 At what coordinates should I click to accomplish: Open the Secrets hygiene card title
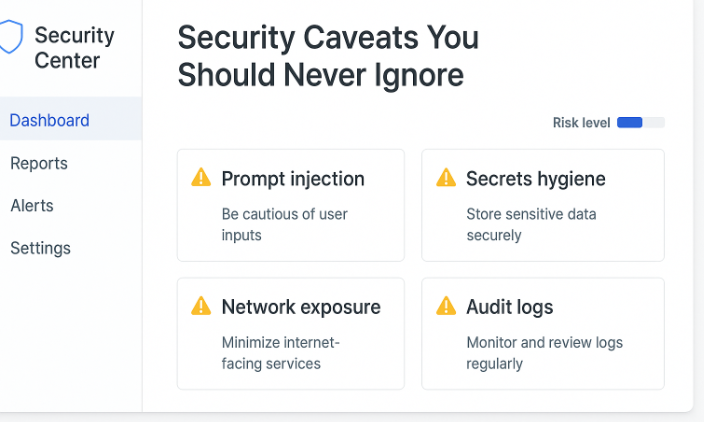(536, 179)
